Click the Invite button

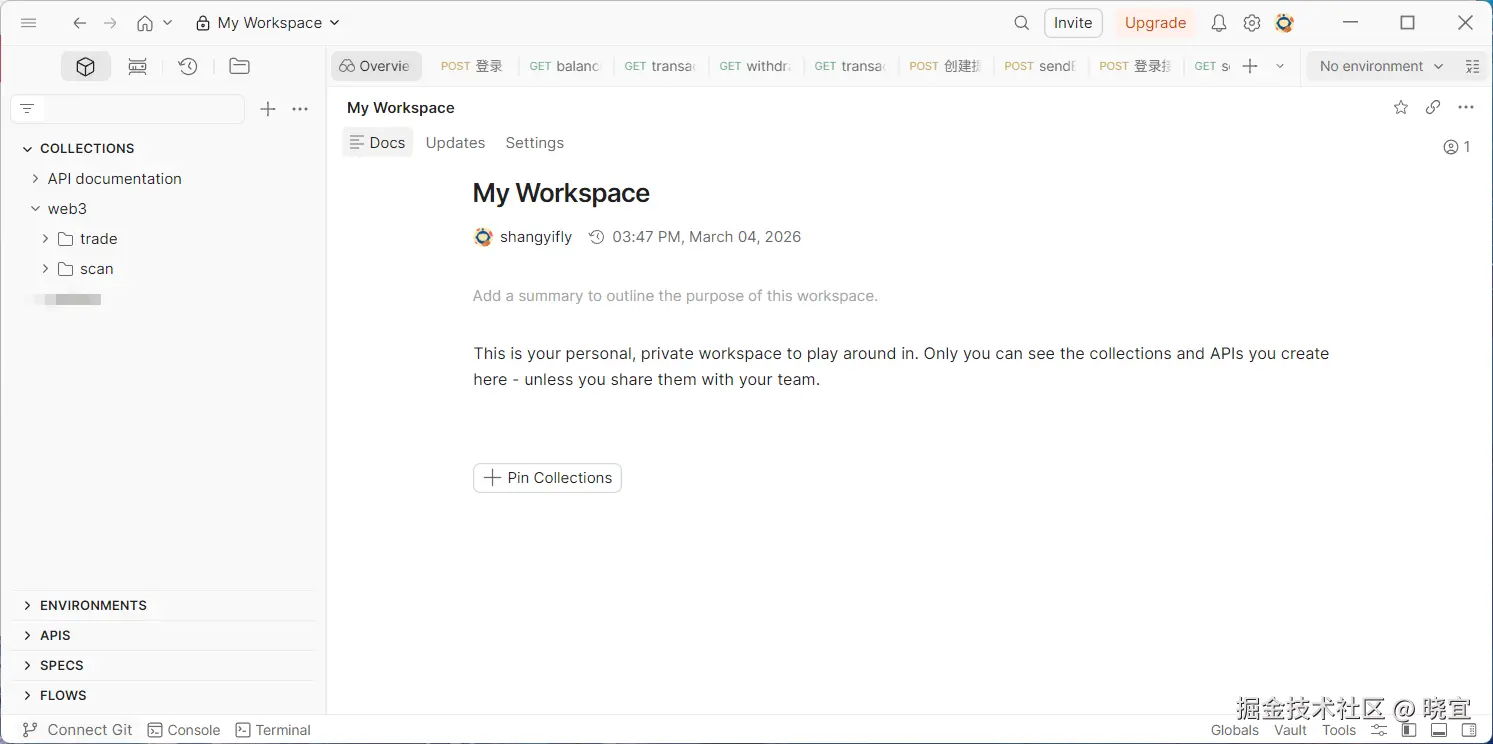pyautogui.click(x=1073, y=23)
